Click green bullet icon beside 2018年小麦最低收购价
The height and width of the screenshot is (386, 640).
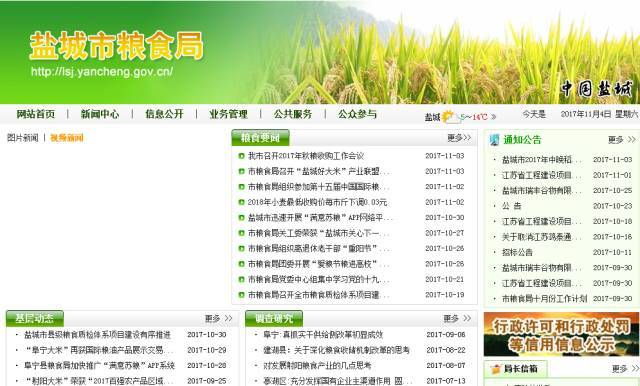pyautogui.click(x=241, y=202)
